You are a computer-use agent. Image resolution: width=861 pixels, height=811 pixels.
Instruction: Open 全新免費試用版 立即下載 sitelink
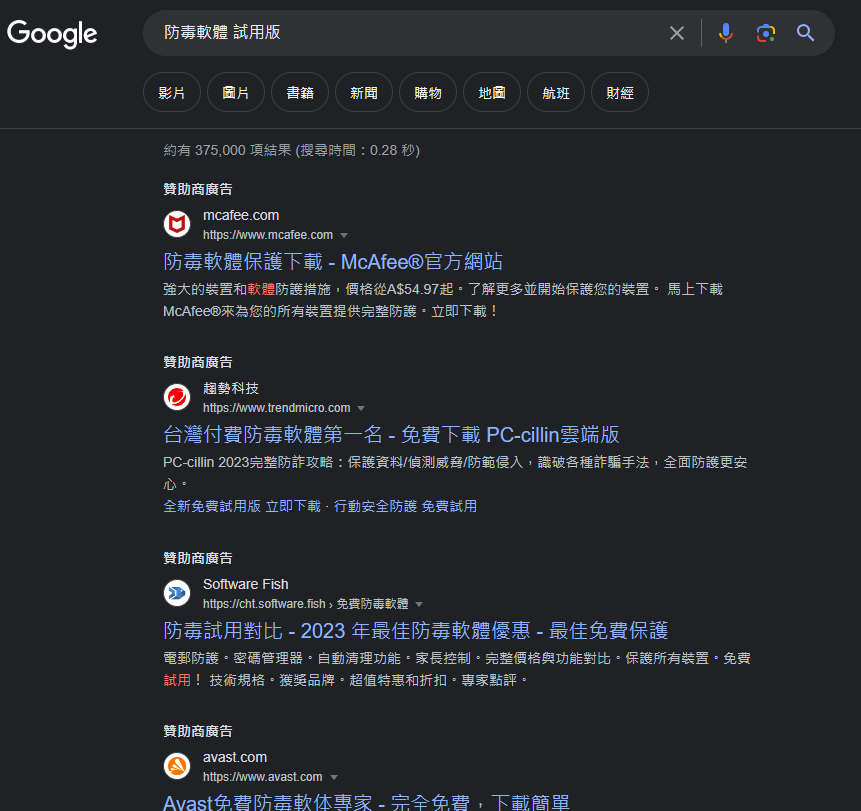tap(242, 506)
